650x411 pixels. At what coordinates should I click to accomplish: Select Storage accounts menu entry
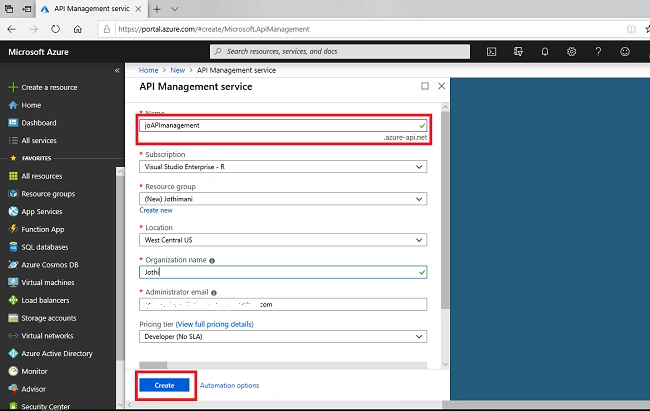click(49, 318)
